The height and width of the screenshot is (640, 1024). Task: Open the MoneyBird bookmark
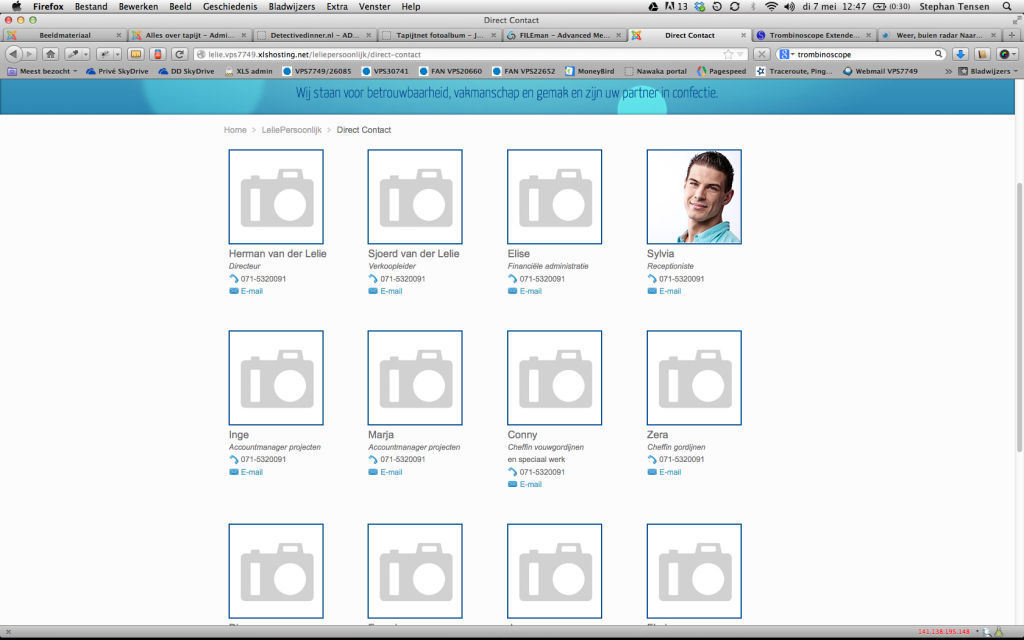coord(596,71)
